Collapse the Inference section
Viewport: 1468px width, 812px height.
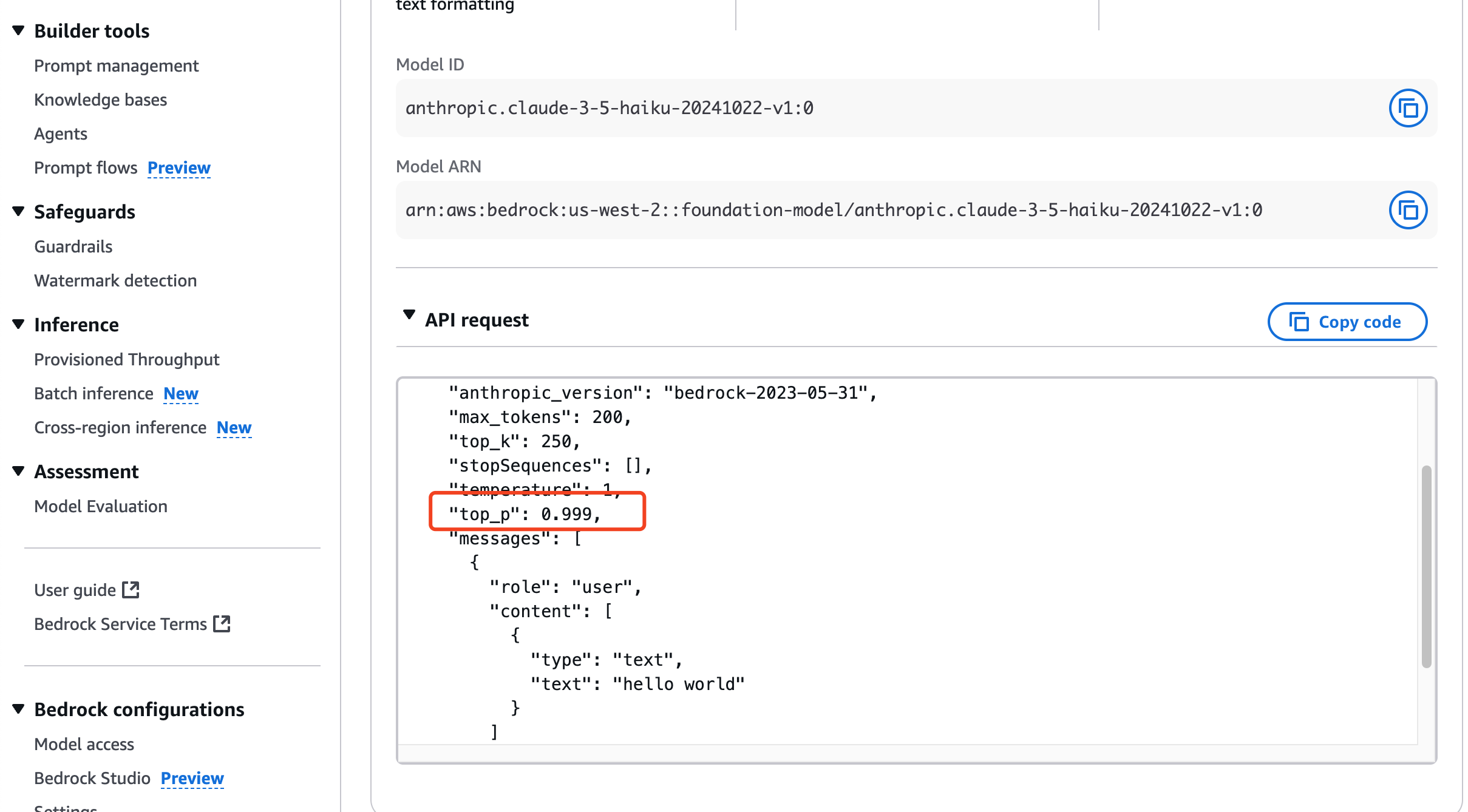tap(18, 324)
